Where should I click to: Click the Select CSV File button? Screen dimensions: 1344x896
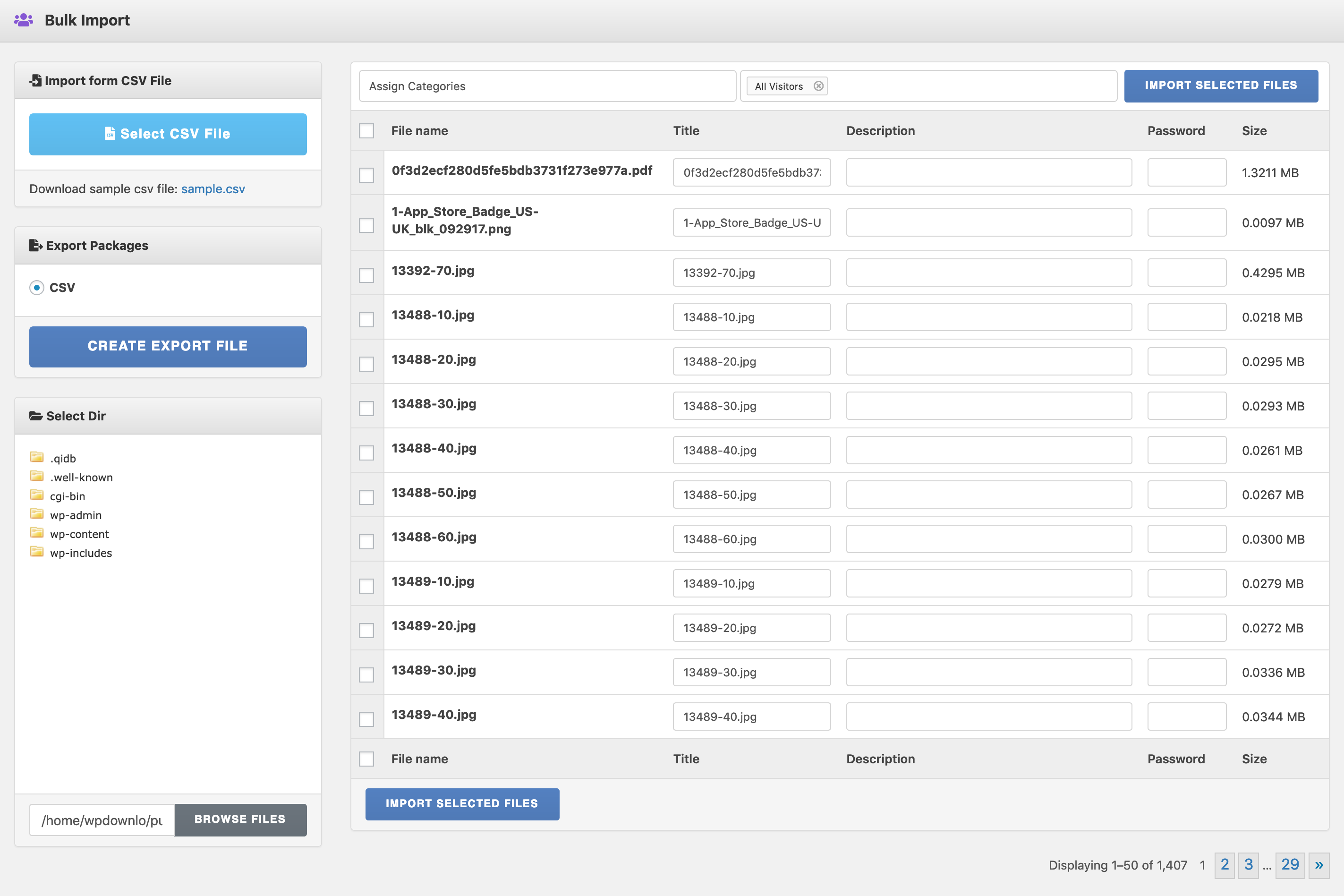point(168,133)
